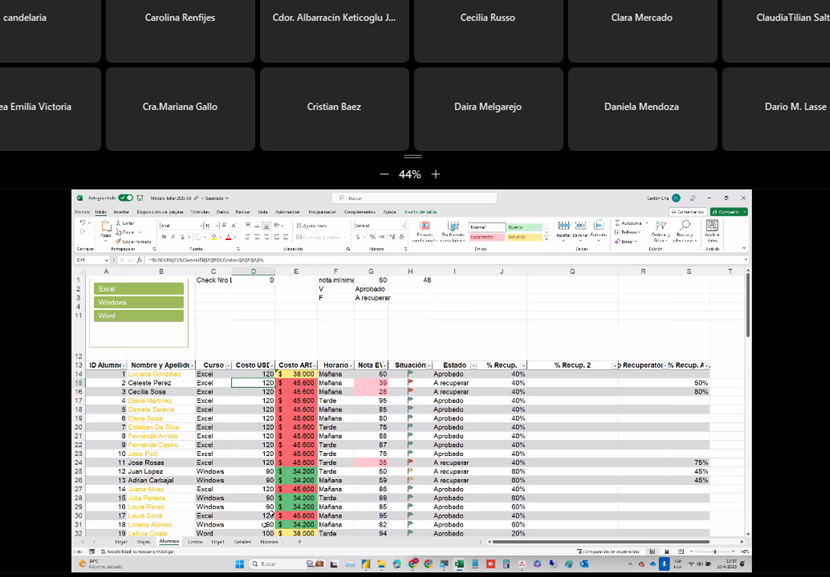The width and height of the screenshot is (830, 577).
Task: Select the Cristian Baez participant tile
Action: point(334,109)
